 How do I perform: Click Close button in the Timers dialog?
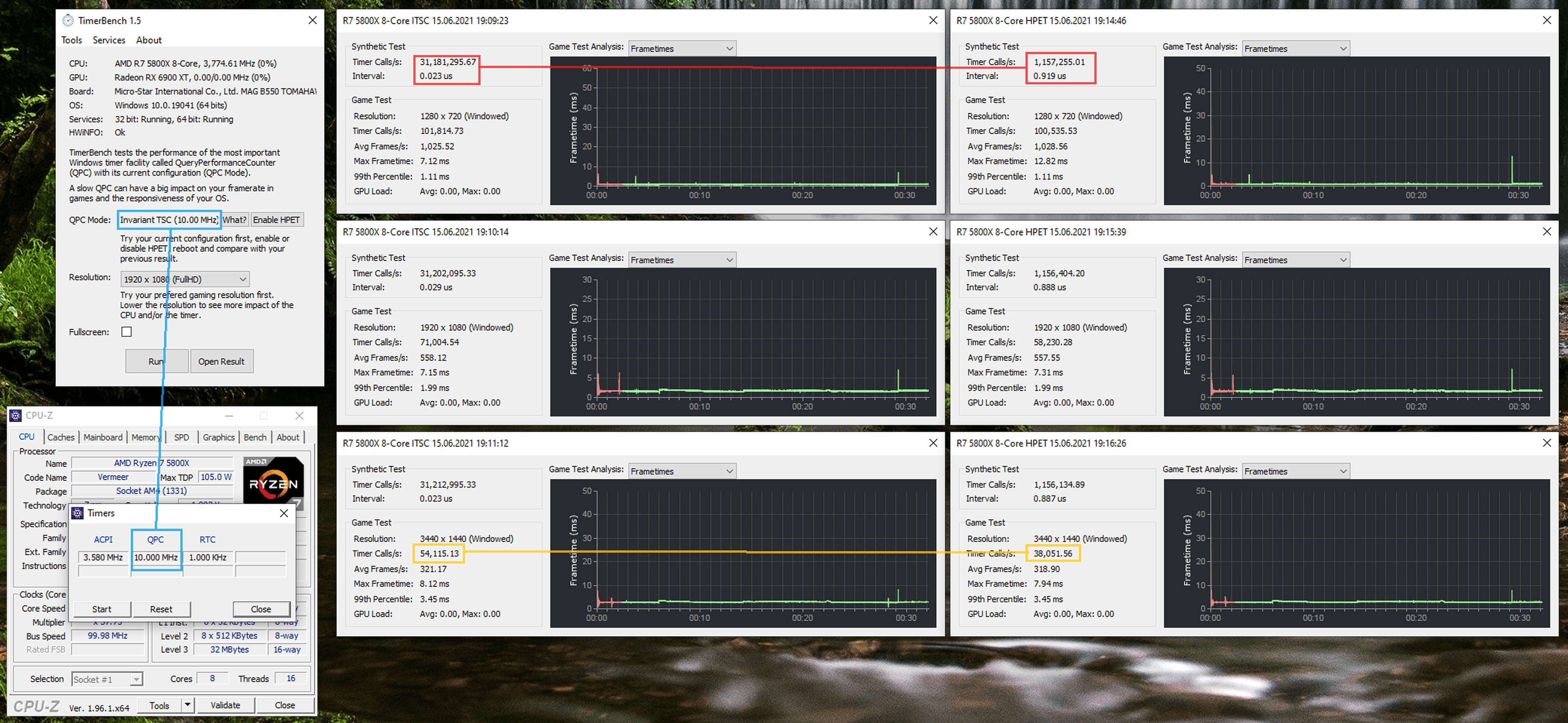click(261, 609)
